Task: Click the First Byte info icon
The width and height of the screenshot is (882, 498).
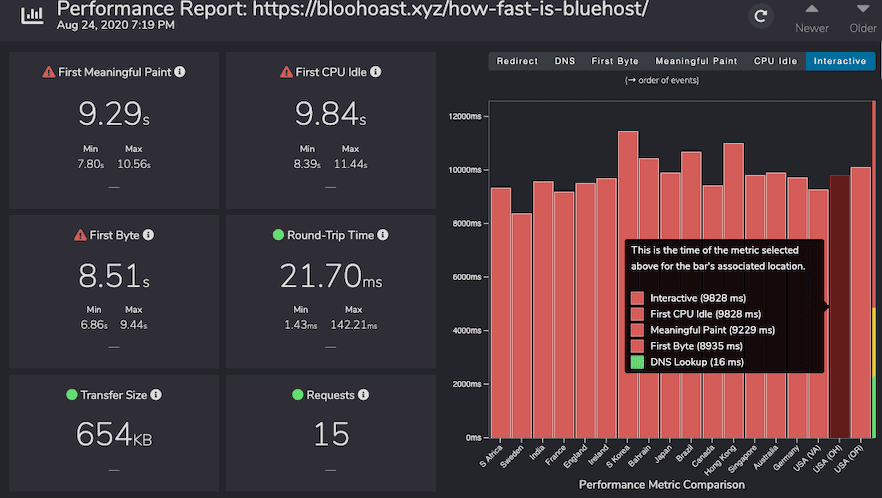Action: point(148,235)
